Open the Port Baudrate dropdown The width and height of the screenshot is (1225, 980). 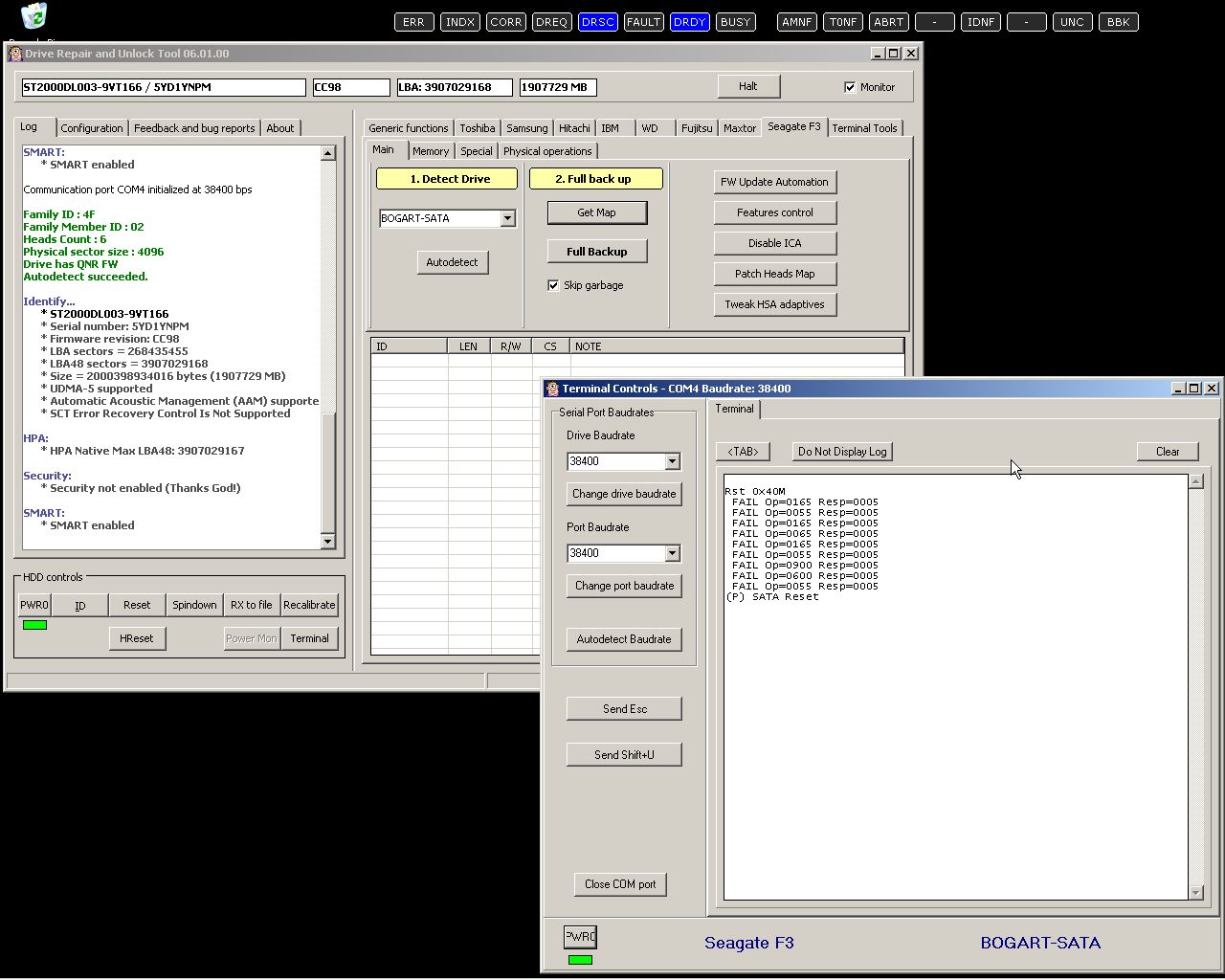(x=672, y=553)
